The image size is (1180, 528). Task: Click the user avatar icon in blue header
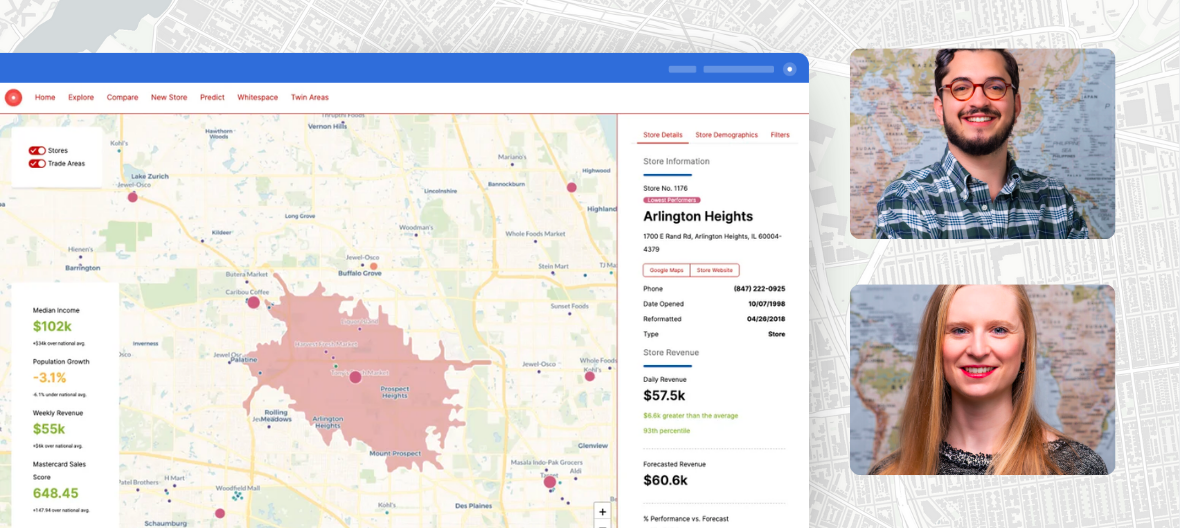coord(789,69)
